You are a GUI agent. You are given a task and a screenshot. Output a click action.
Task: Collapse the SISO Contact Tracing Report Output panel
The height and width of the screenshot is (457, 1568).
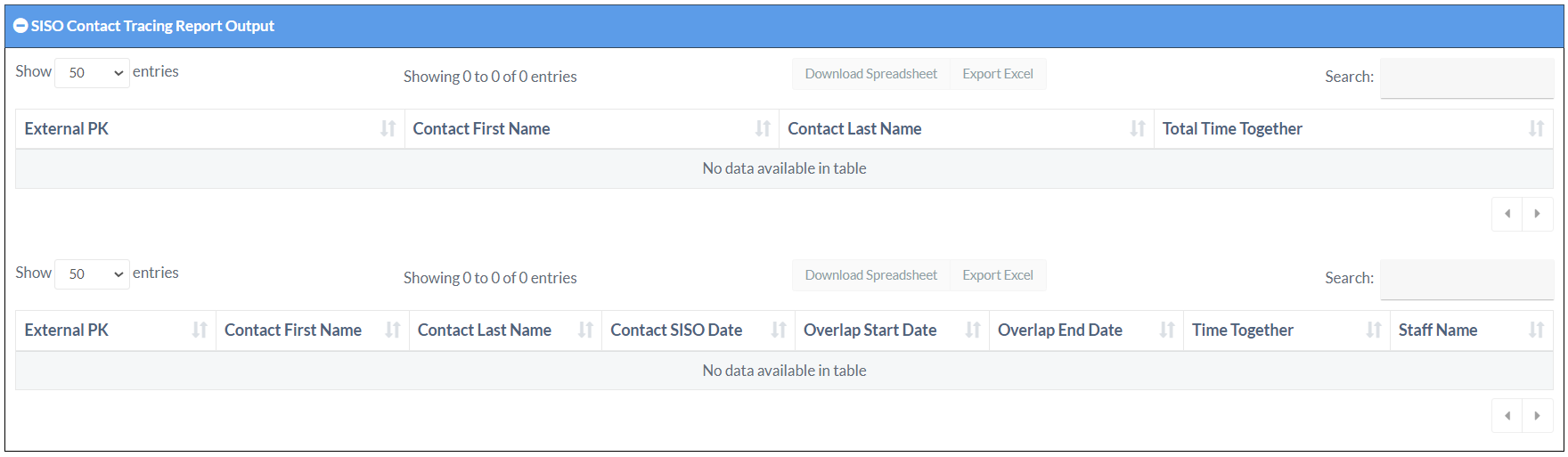20,27
